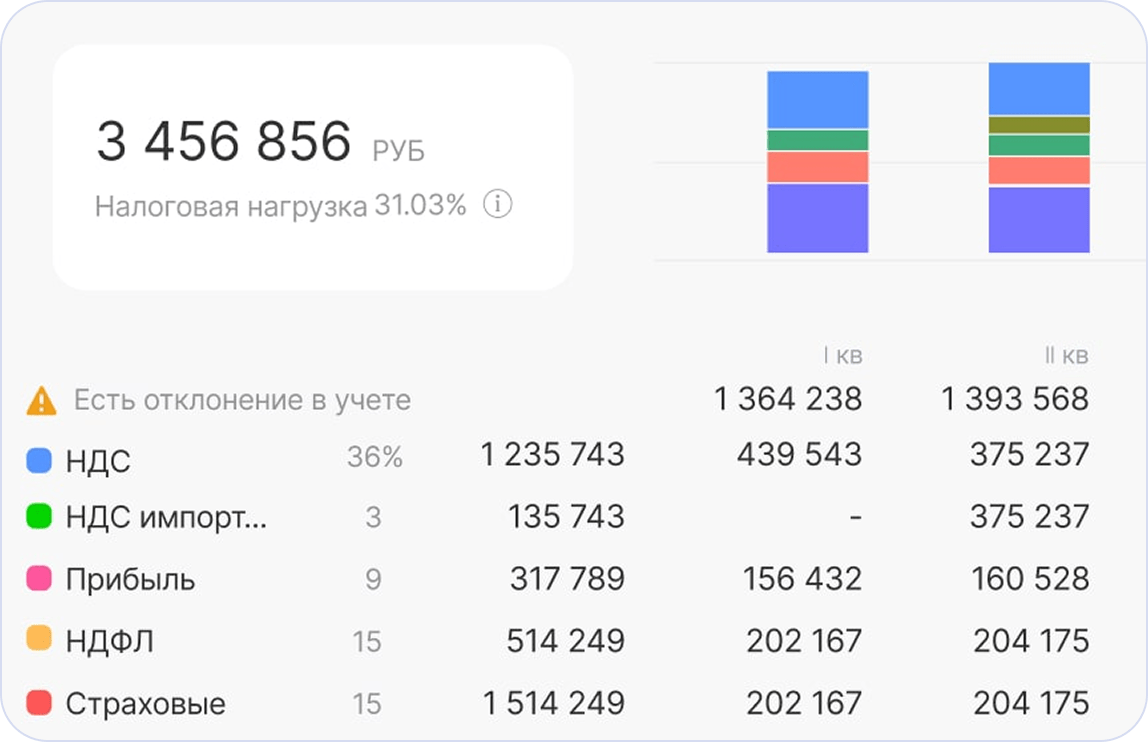Open the НДС row label
The image size is (1148, 742).
[x=98, y=461]
